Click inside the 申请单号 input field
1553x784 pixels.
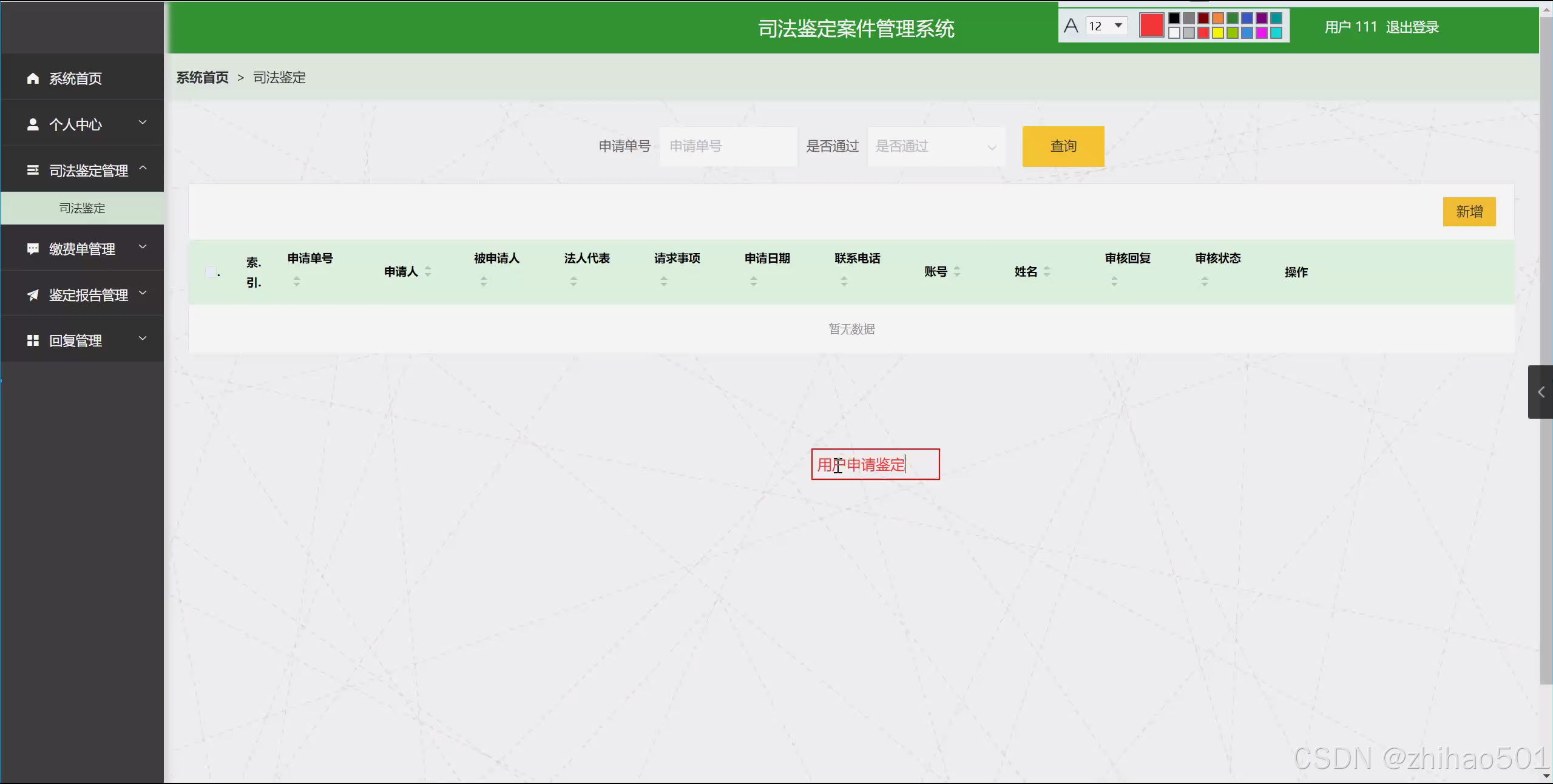click(727, 146)
